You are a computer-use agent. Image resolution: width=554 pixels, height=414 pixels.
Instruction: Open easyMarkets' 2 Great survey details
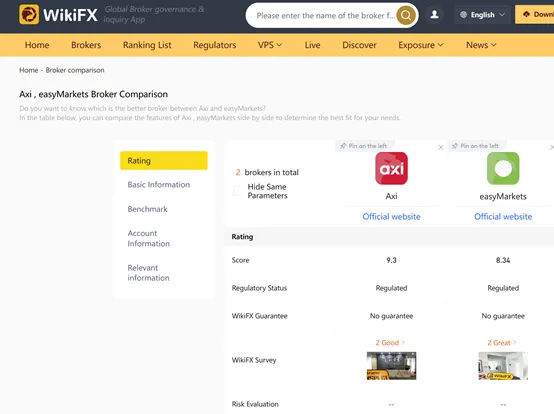tap(502, 343)
